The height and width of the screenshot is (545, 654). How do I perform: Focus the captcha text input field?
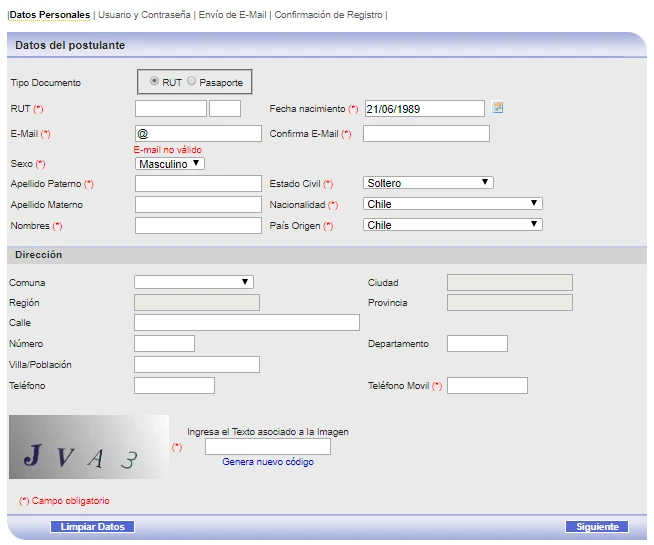(x=267, y=447)
